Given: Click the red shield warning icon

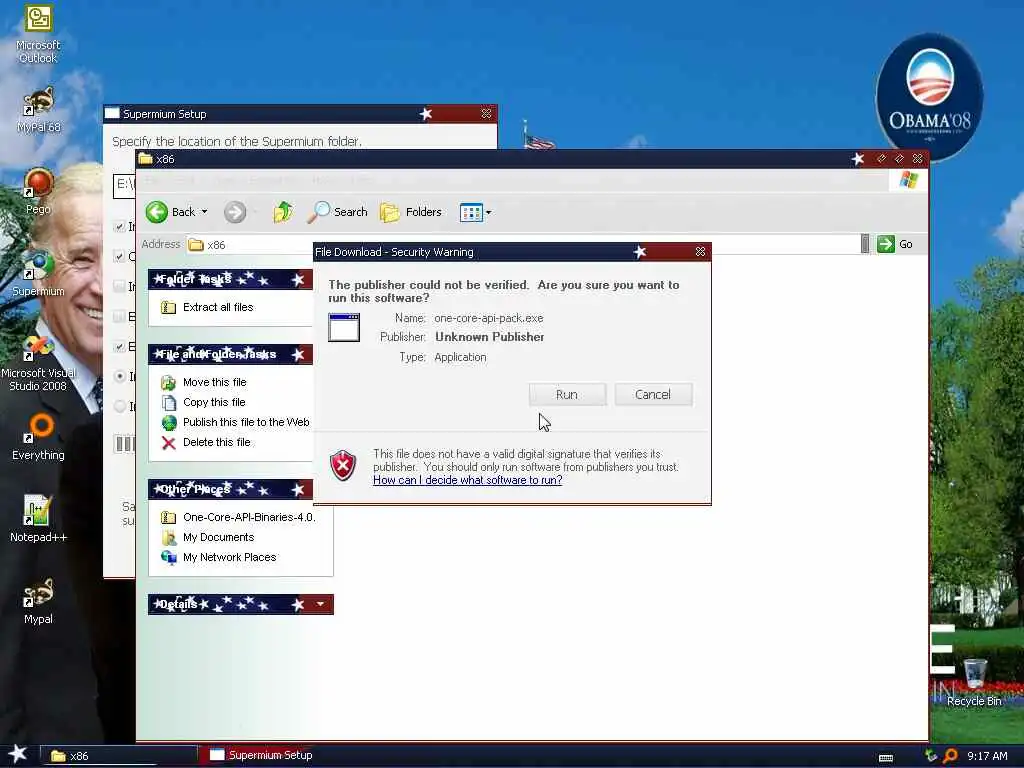Looking at the screenshot, I should [343, 466].
